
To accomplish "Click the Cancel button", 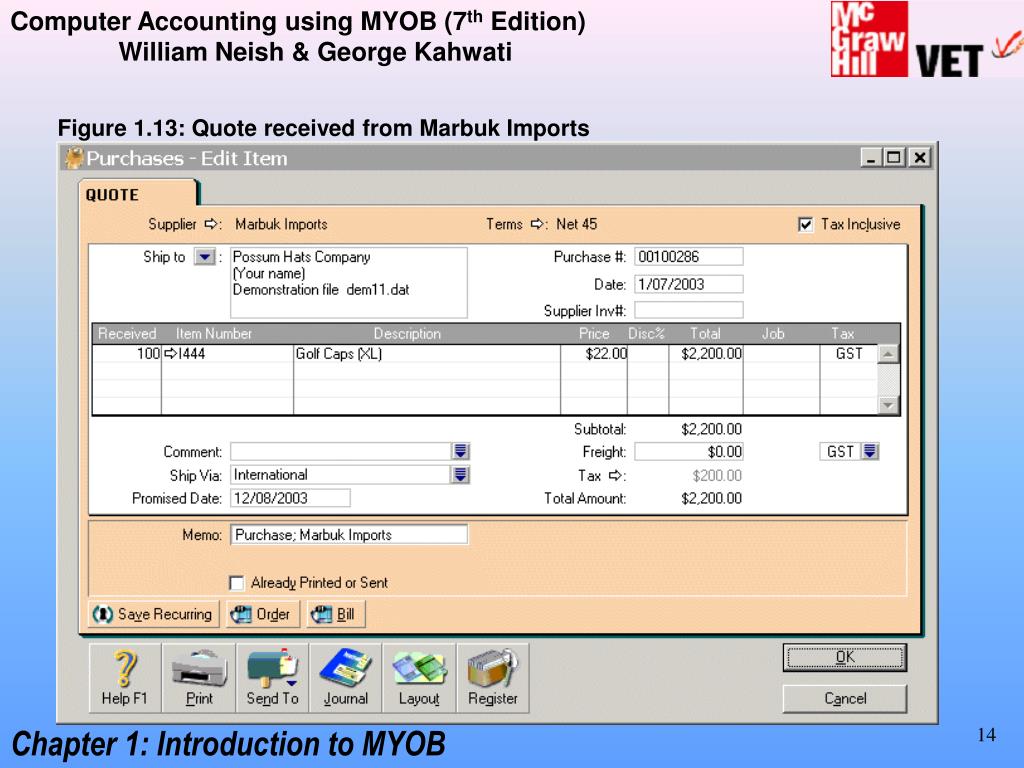I will (845, 699).
